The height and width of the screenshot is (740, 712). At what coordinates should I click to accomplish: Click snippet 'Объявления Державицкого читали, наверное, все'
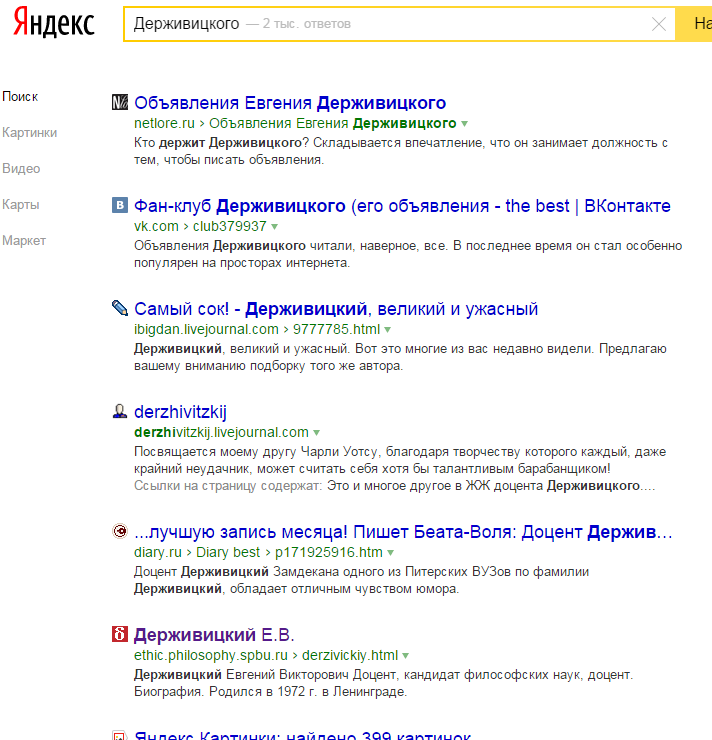(x=291, y=245)
